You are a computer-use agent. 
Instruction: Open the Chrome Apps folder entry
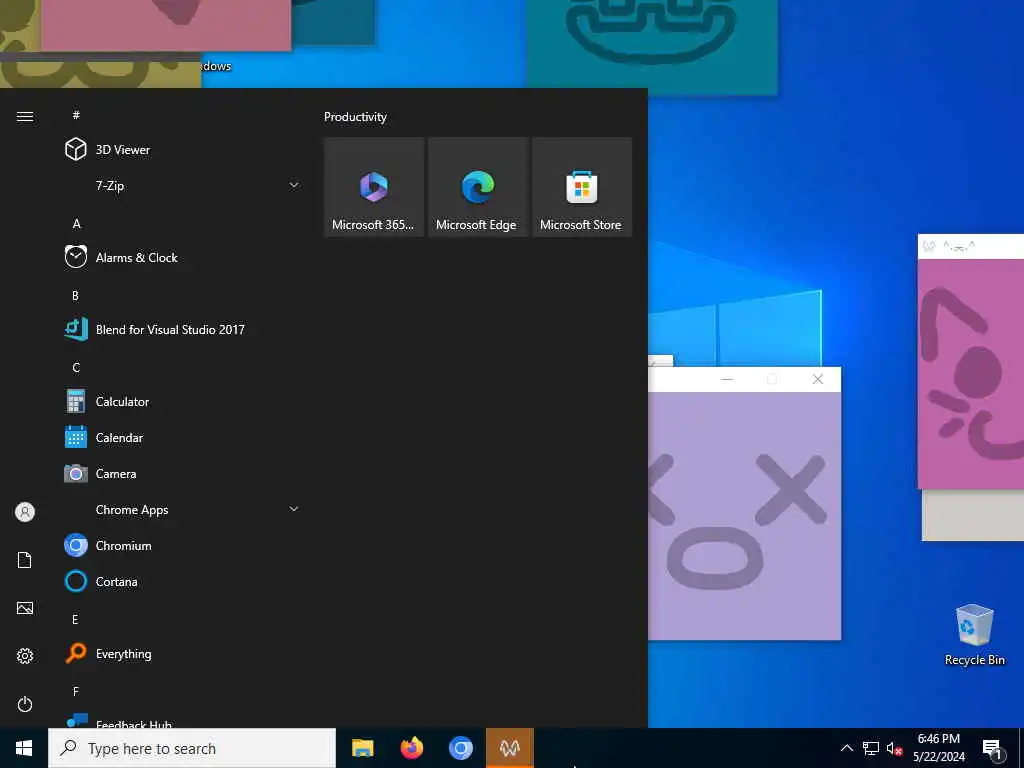point(132,509)
